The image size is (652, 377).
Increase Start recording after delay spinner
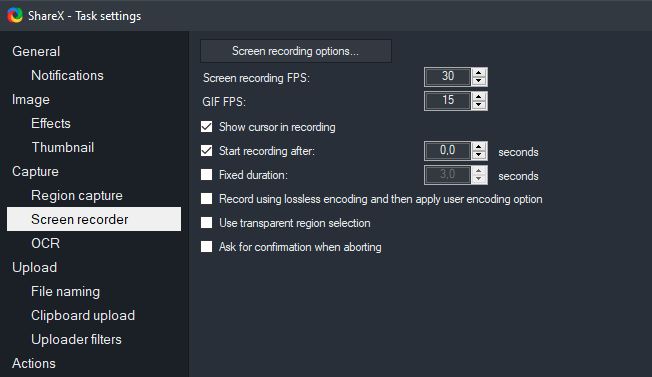click(479, 146)
